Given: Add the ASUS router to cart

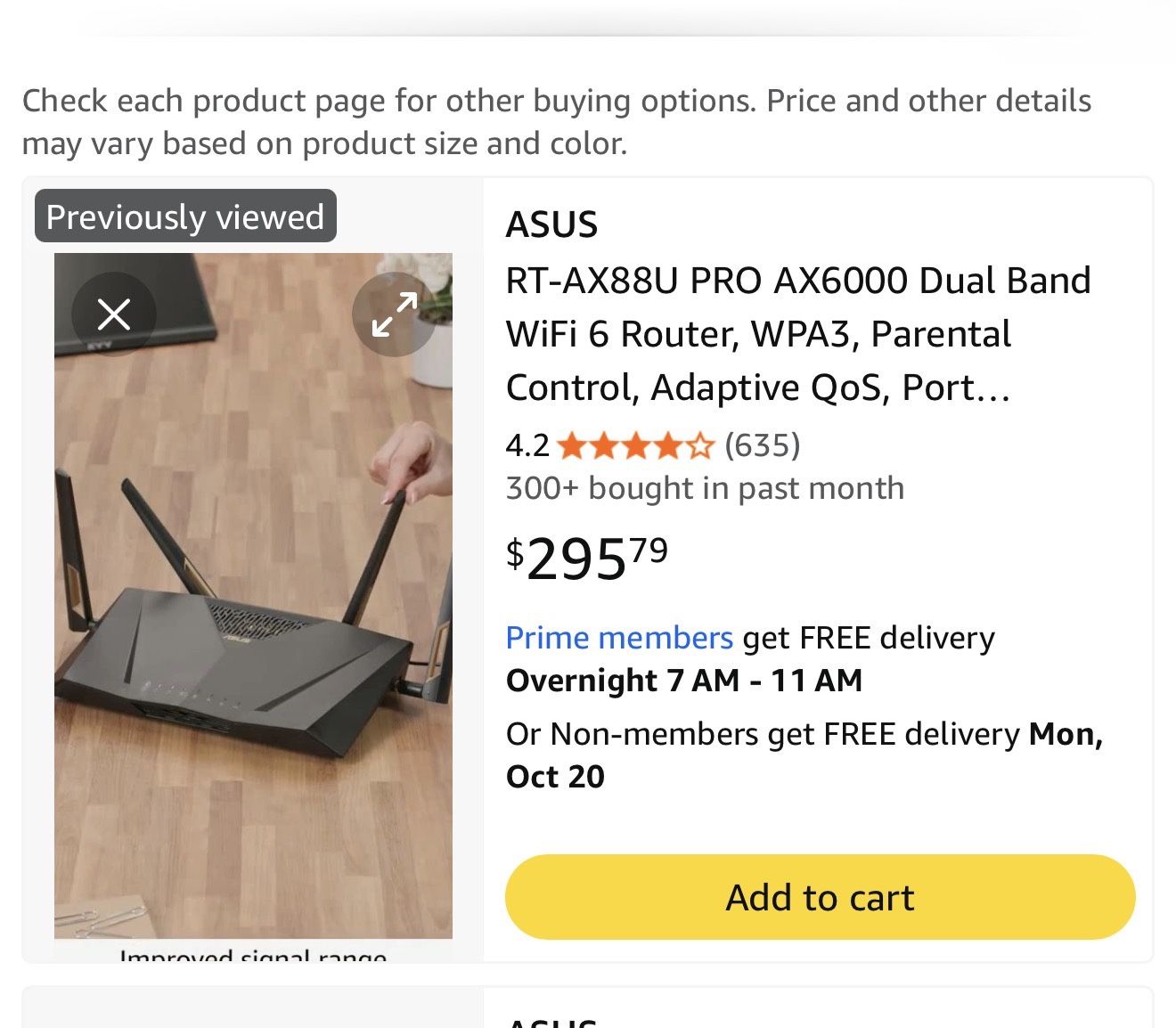Looking at the screenshot, I should [819, 896].
